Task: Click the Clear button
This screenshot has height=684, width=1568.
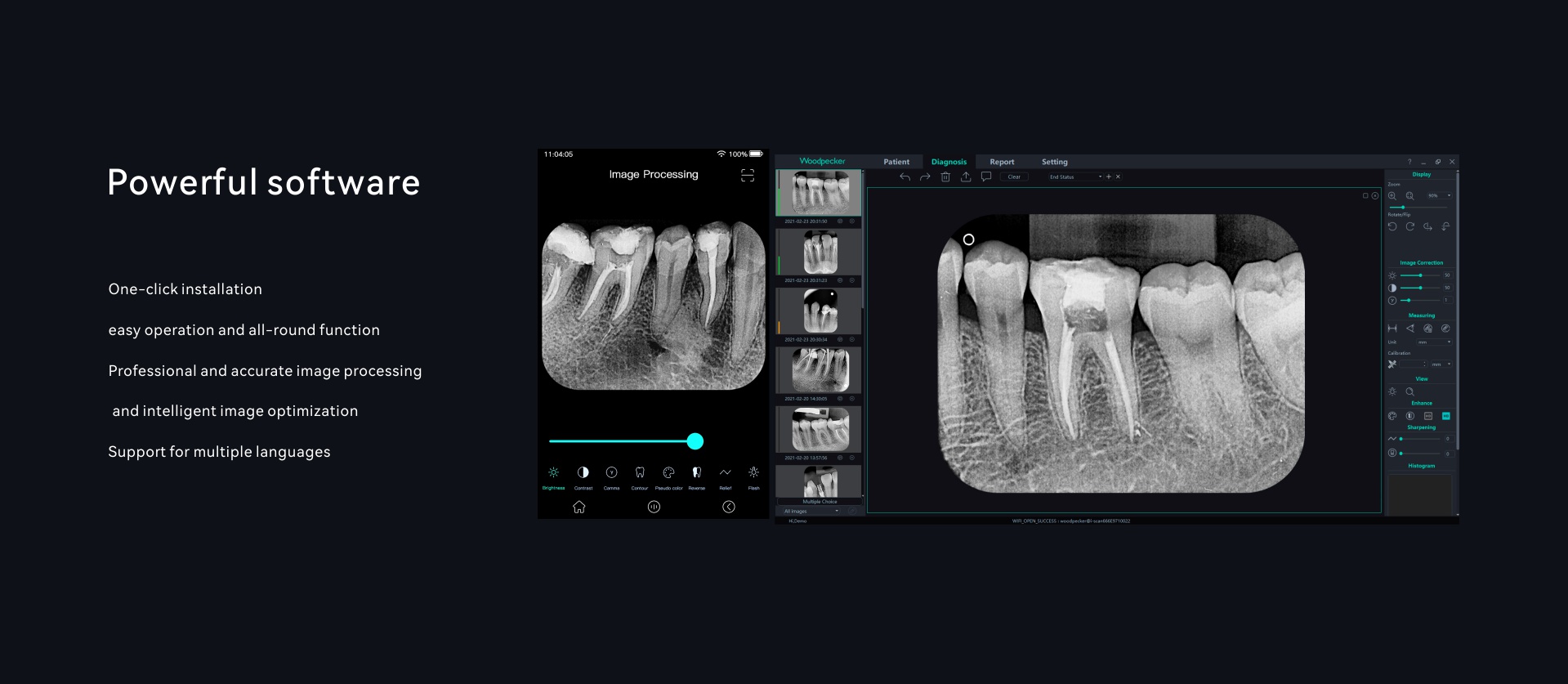Action: 1014,177
